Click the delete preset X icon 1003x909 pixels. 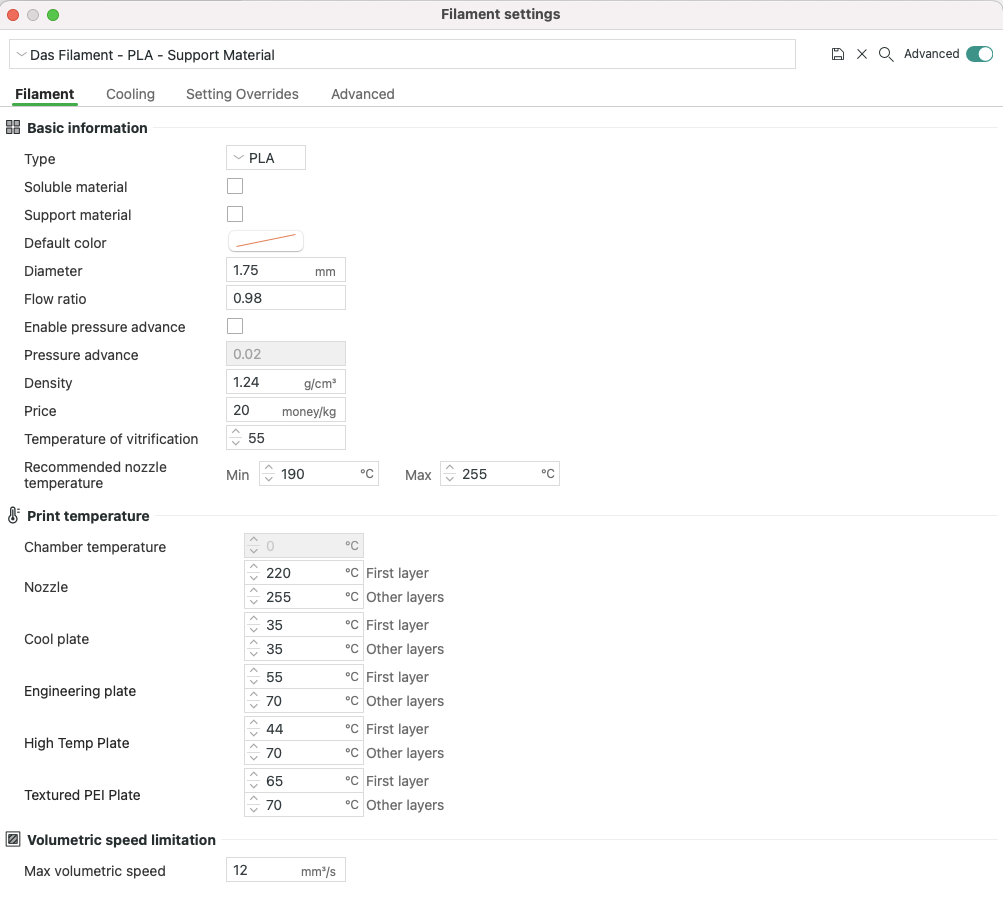coord(862,54)
